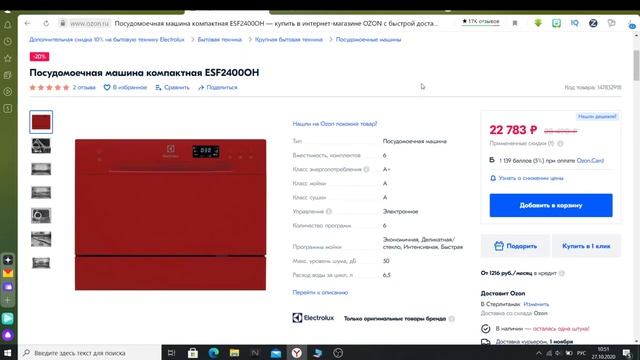
Task: Add the product to favorites (В избранное)
Action: (125, 87)
